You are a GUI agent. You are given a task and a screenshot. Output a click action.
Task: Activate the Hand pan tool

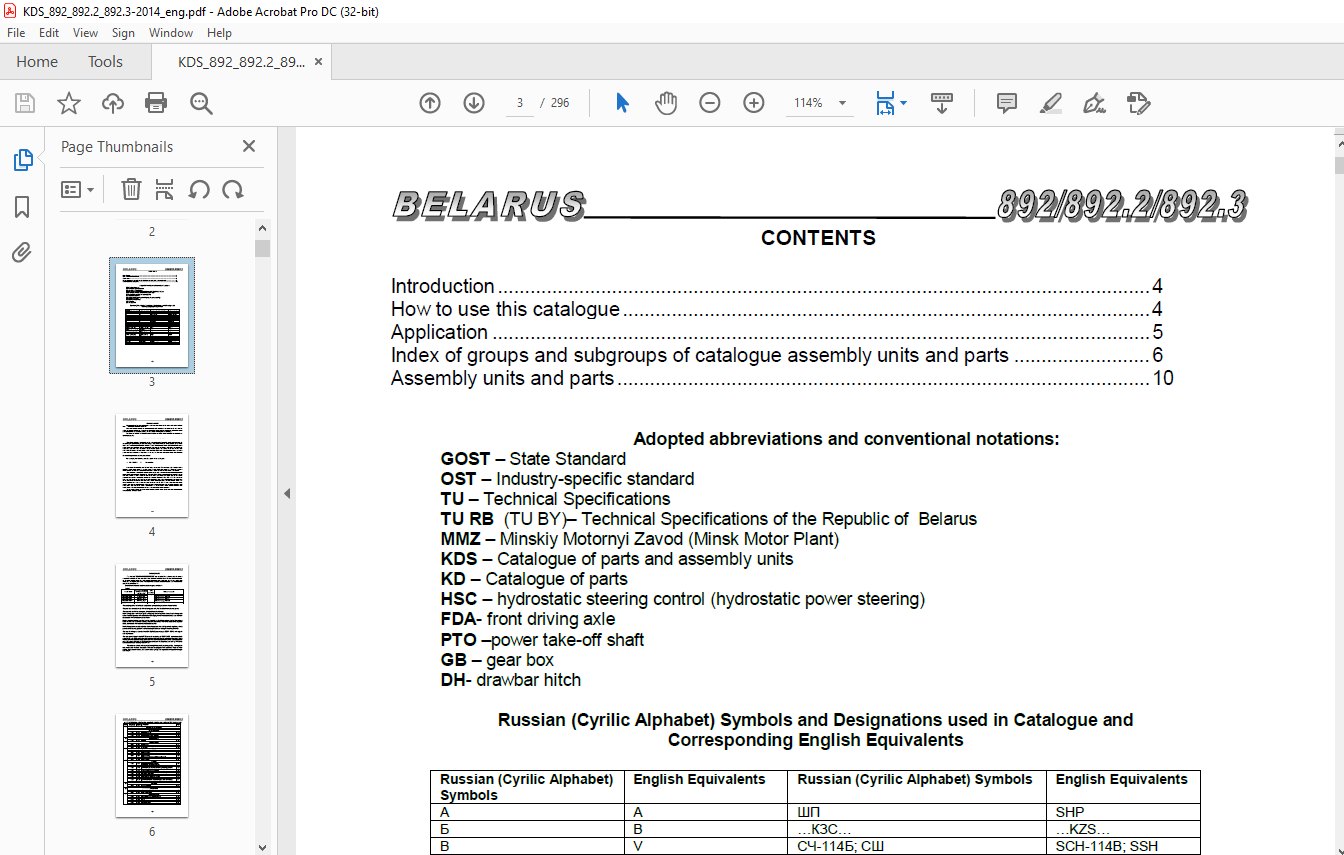[x=666, y=103]
